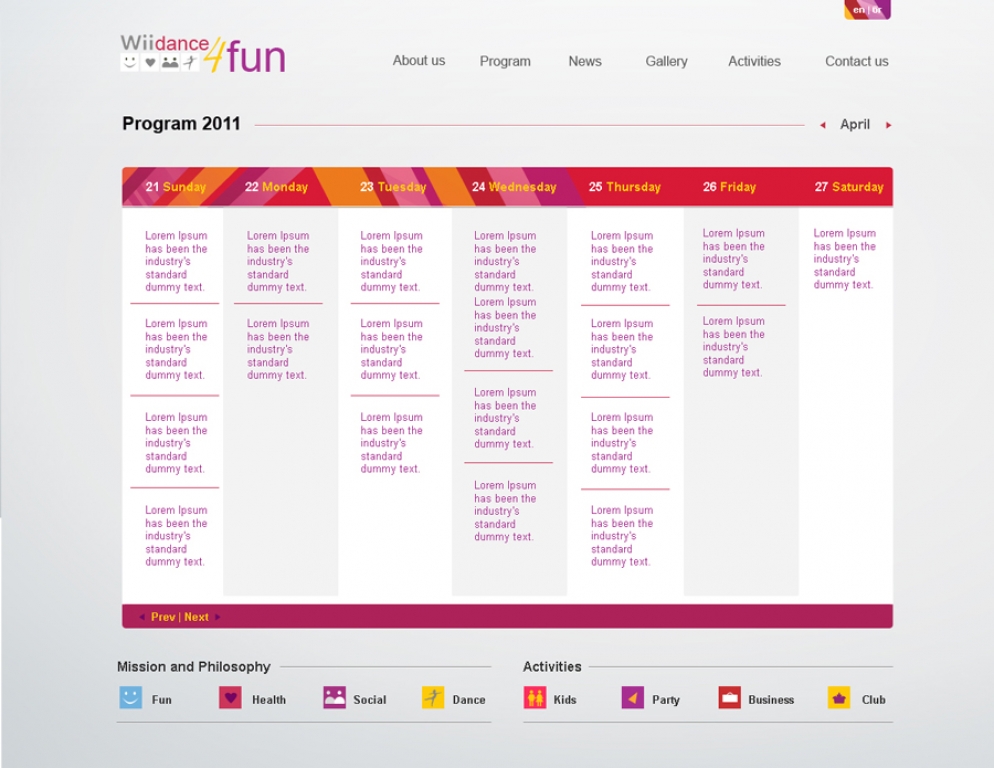The image size is (994, 768).
Task: Click the 'Mission and Philosophy' heading
Action: click(193, 667)
